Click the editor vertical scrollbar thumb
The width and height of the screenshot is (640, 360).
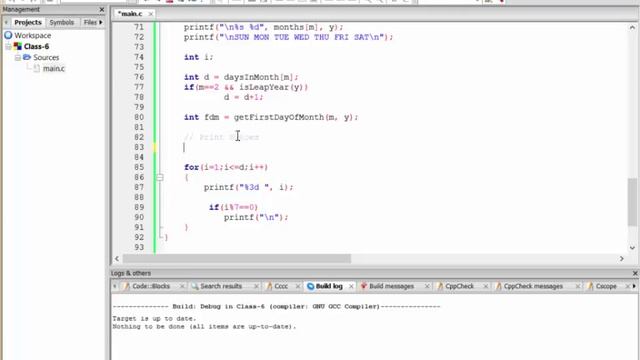(x=632, y=202)
